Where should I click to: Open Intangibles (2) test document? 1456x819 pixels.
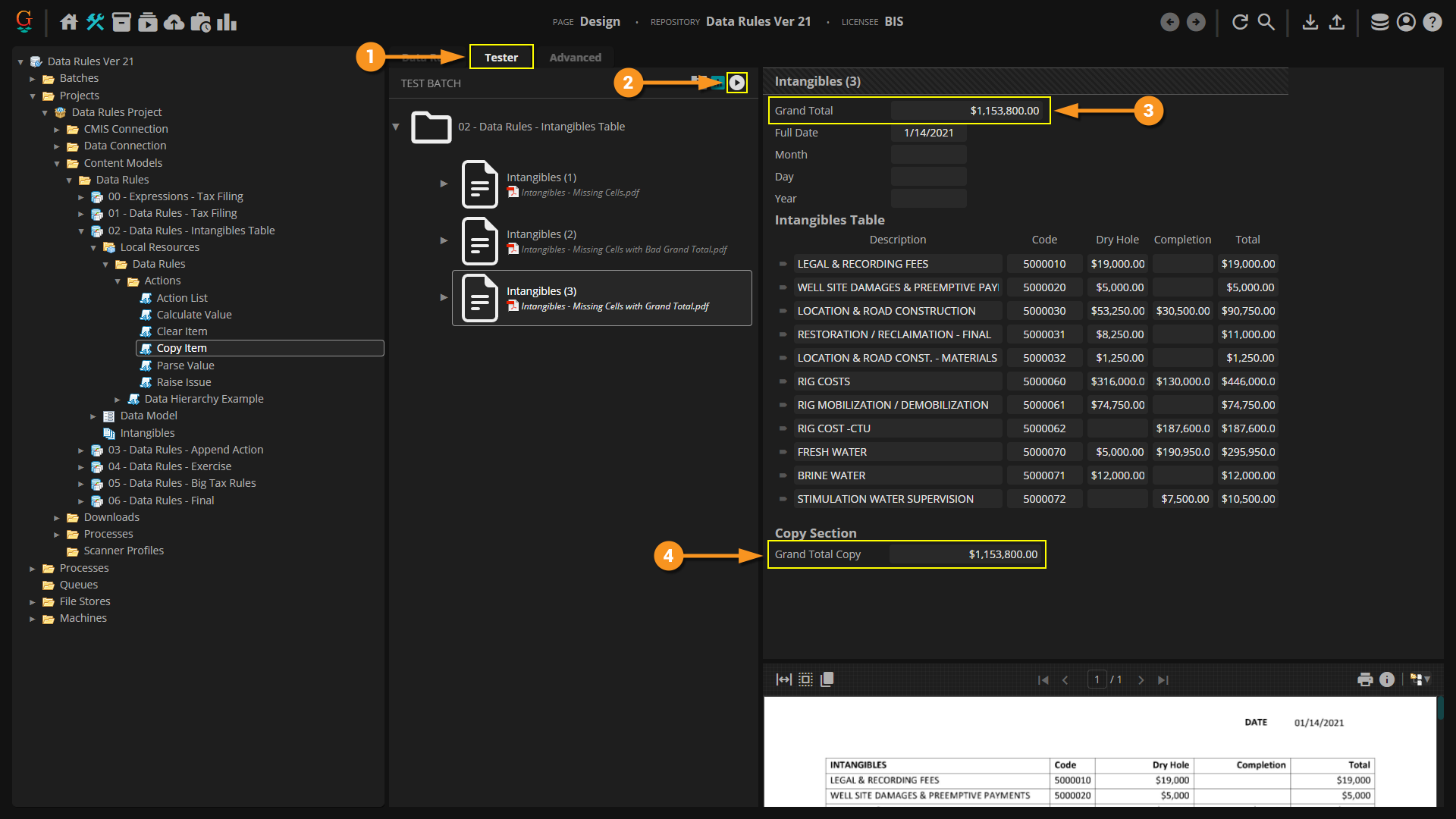click(541, 234)
